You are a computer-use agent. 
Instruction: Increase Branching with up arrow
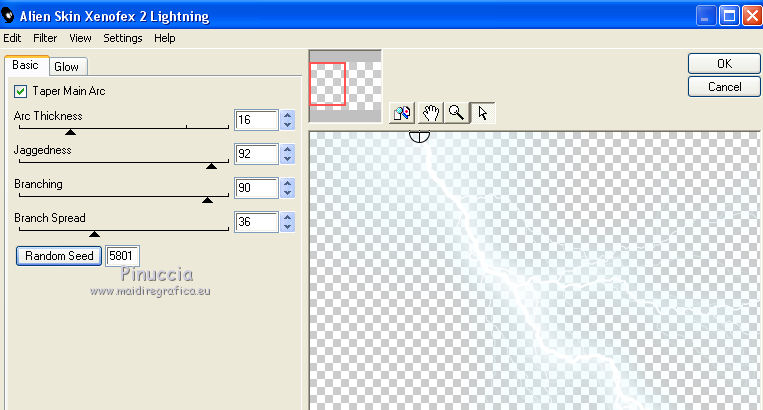288,183
